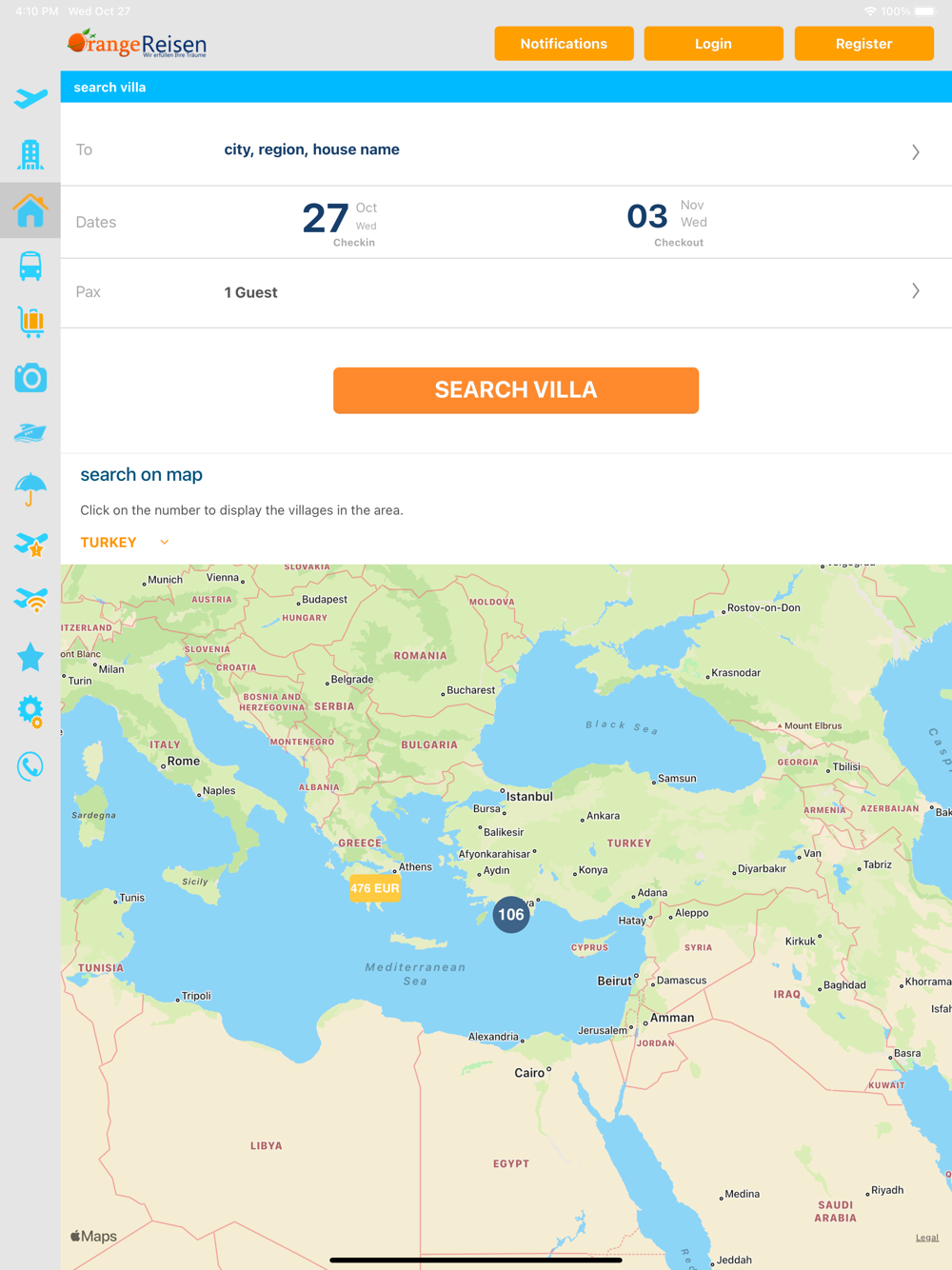Change the checkout date 03 Nov
Viewport: 952px width, 1270px height.
[667, 223]
